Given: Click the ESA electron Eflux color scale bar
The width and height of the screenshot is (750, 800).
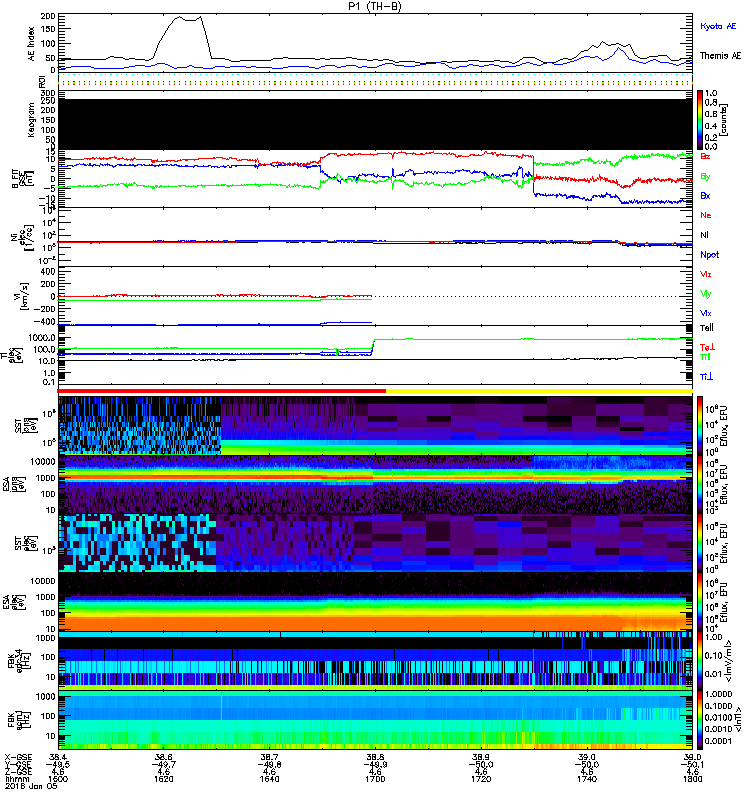Looking at the screenshot, I should 701,601.
